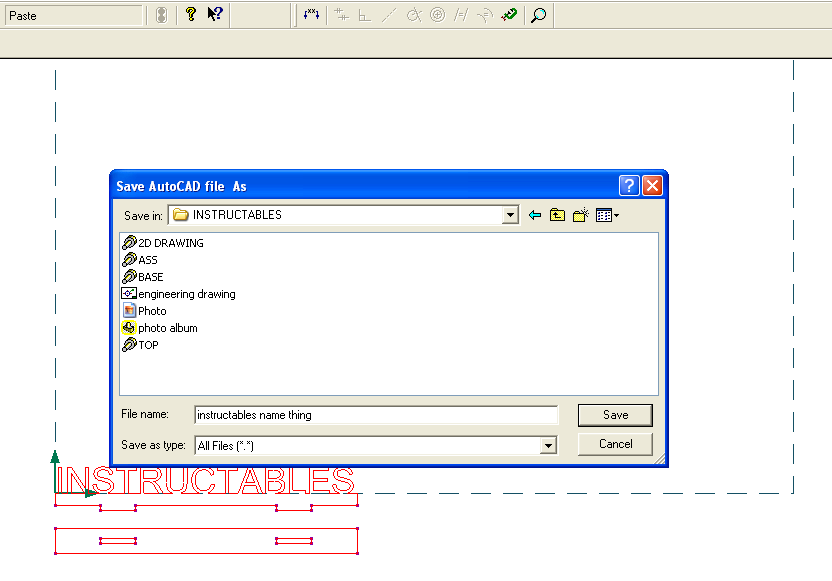Click the Save button
832x581 pixels.
point(615,415)
